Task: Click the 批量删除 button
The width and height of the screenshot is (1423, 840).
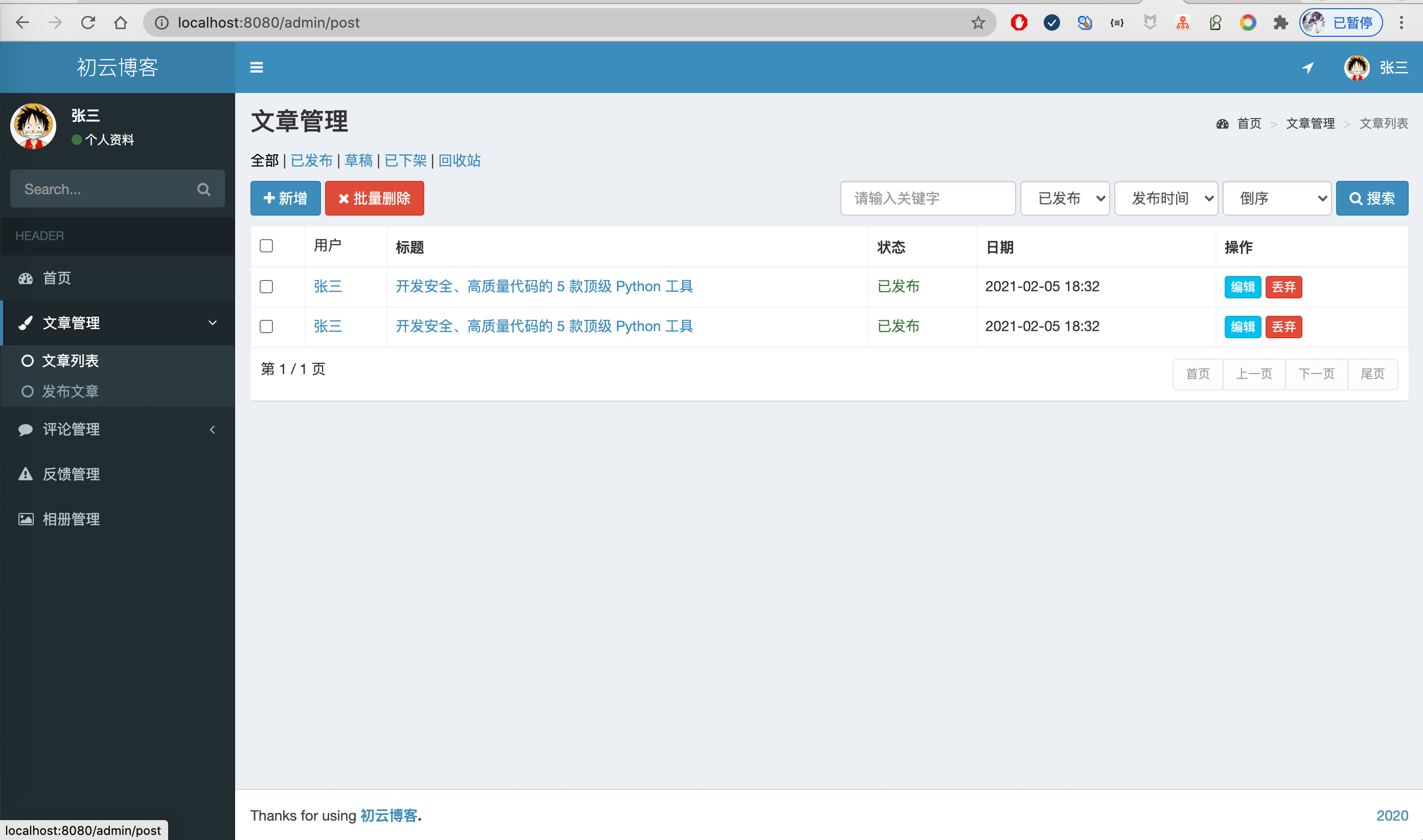Action: 374,199
